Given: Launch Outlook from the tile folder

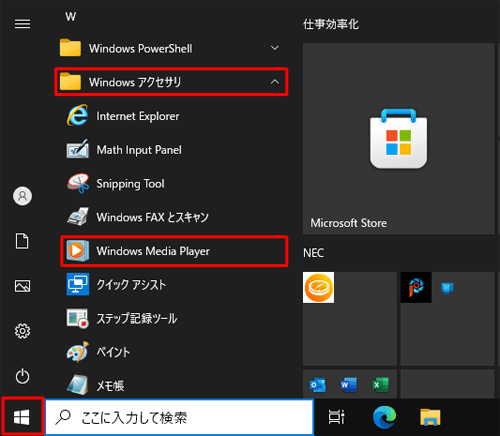Looking at the screenshot, I should click(318, 385).
